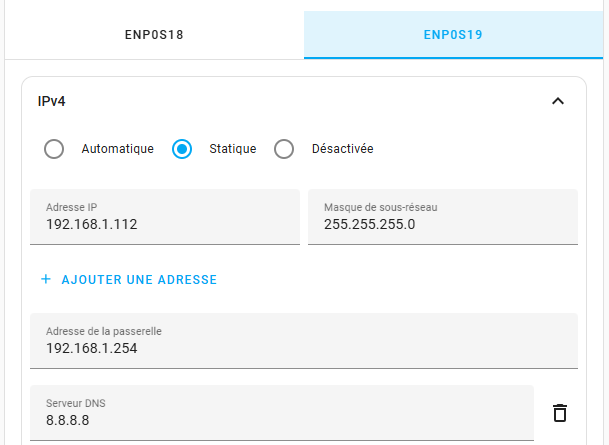Viewport: 609px width, 445px height.
Task: Switch to the ENP0S18 tab
Action: (x=154, y=35)
